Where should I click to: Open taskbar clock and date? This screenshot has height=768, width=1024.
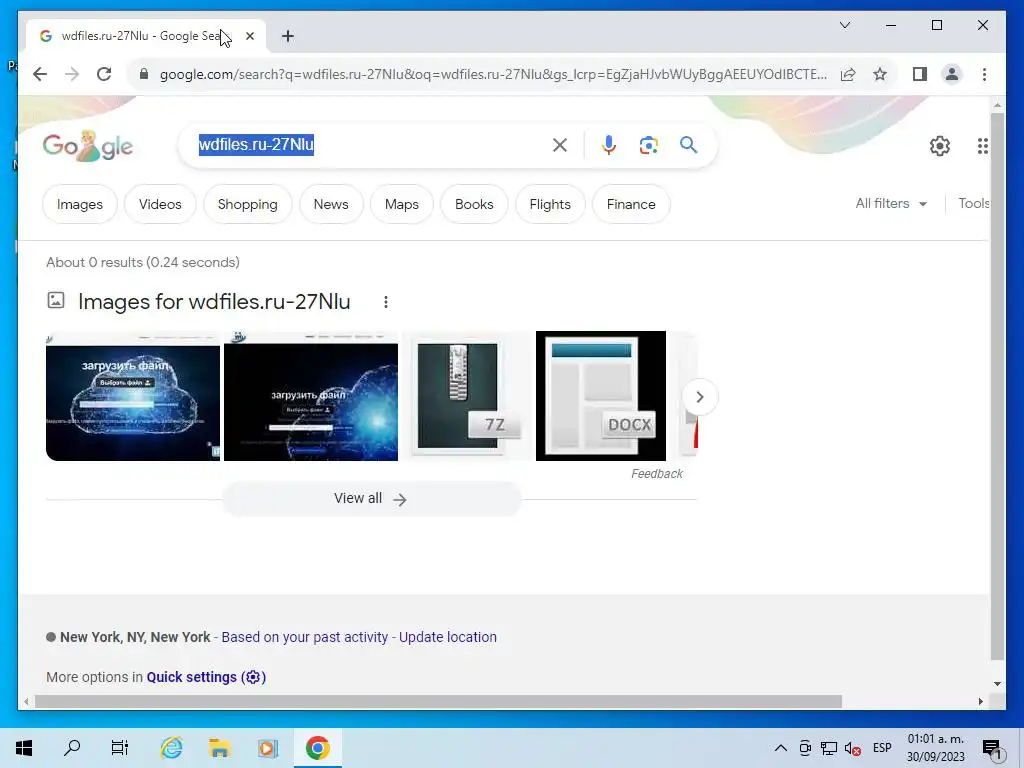coord(935,748)
